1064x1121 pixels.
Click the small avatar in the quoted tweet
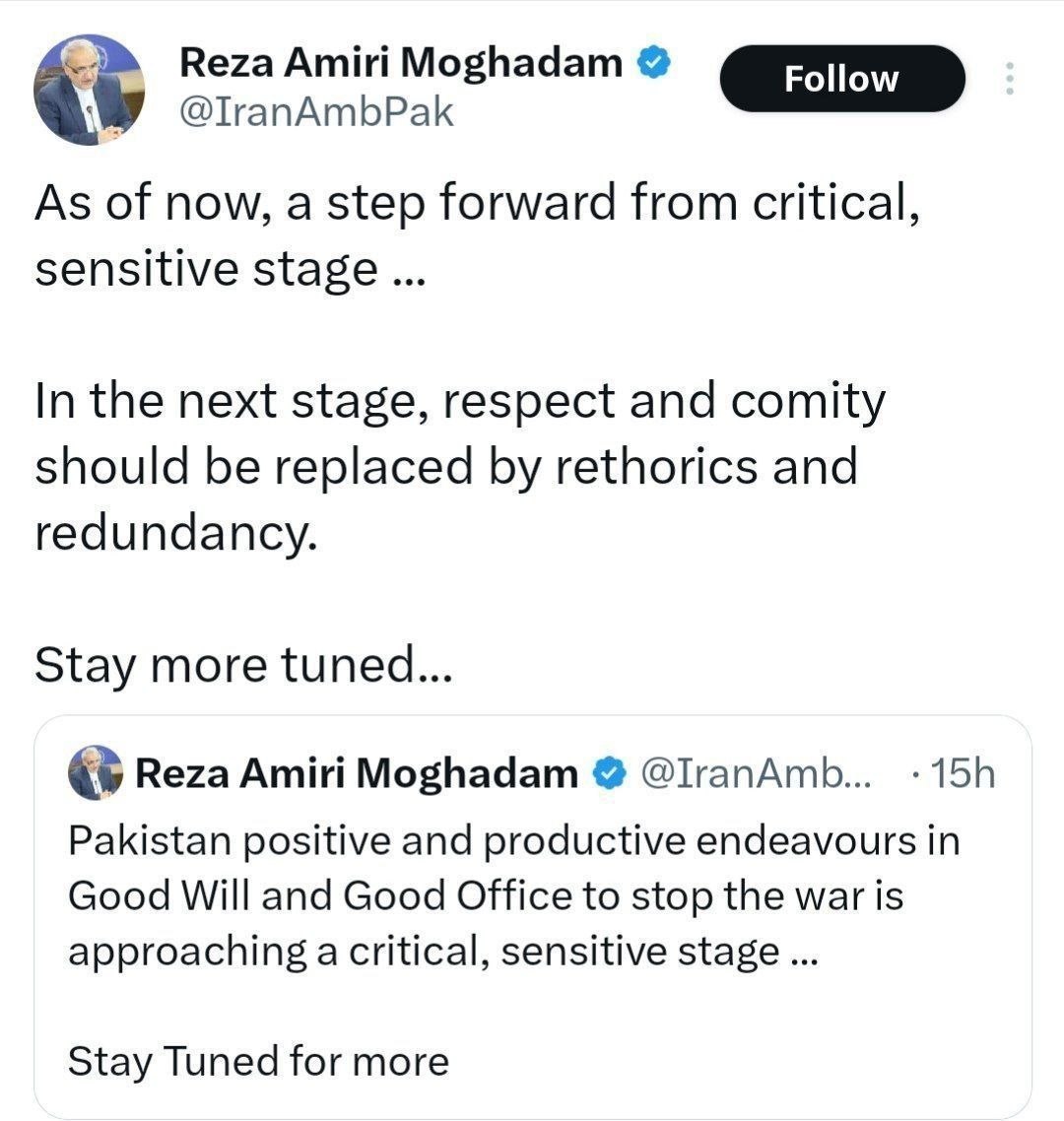[95, 773]
